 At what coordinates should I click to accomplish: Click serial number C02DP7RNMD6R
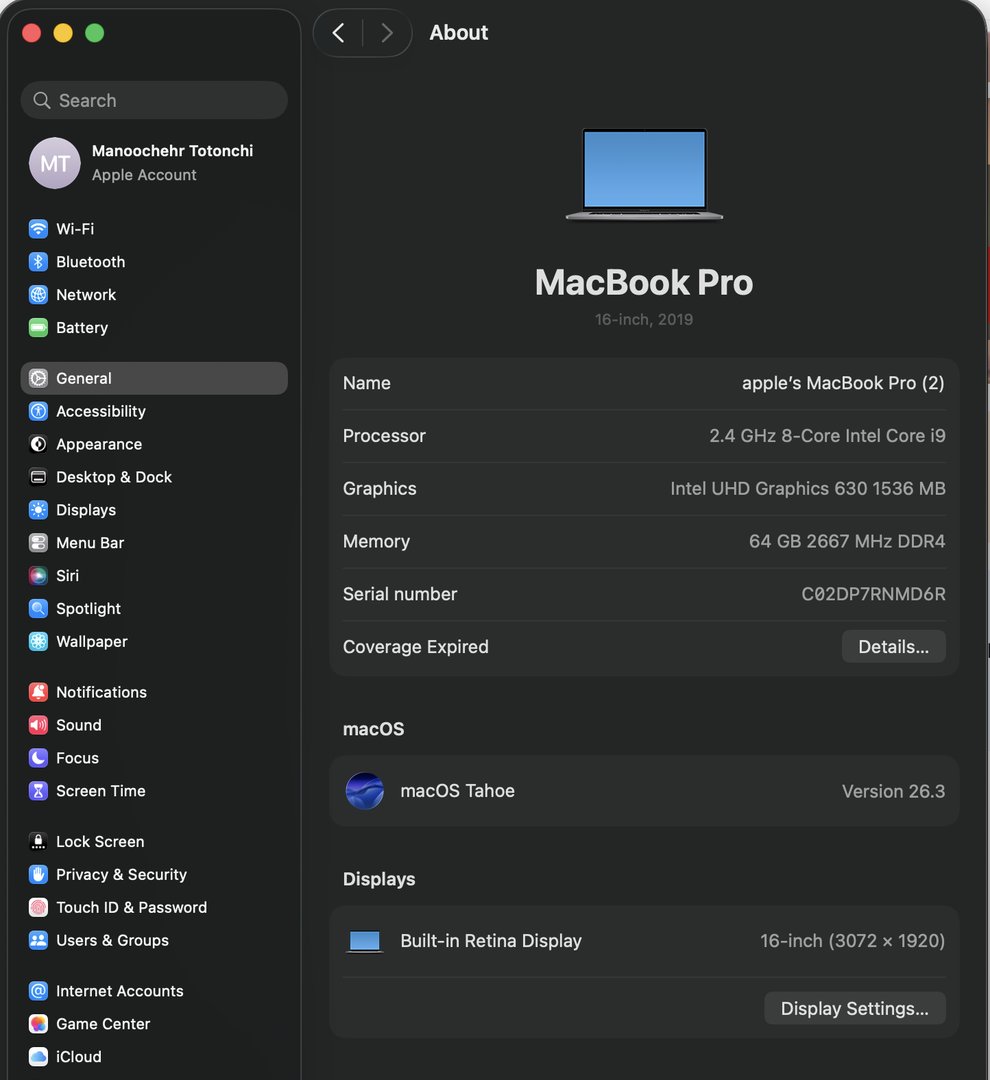pyautogui.click(x=874, y=594)
